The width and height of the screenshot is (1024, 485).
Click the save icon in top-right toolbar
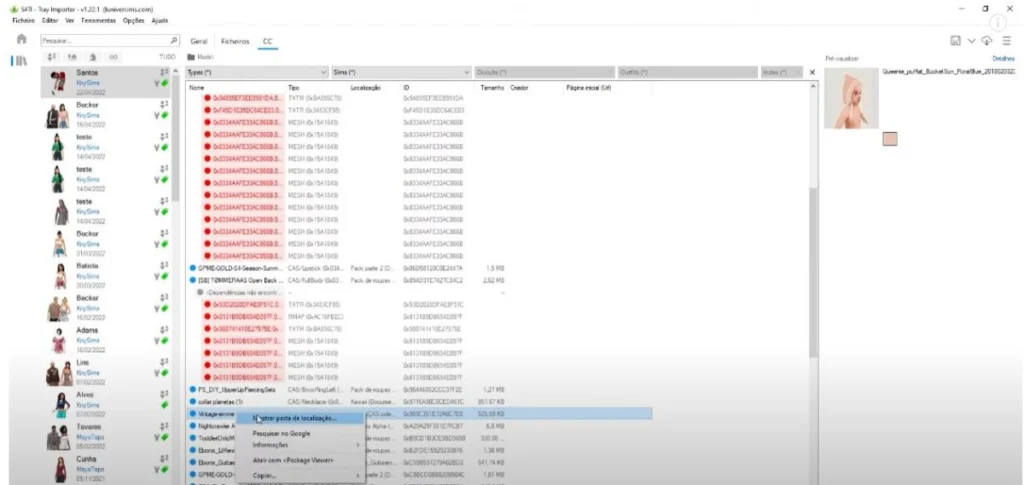955,40
